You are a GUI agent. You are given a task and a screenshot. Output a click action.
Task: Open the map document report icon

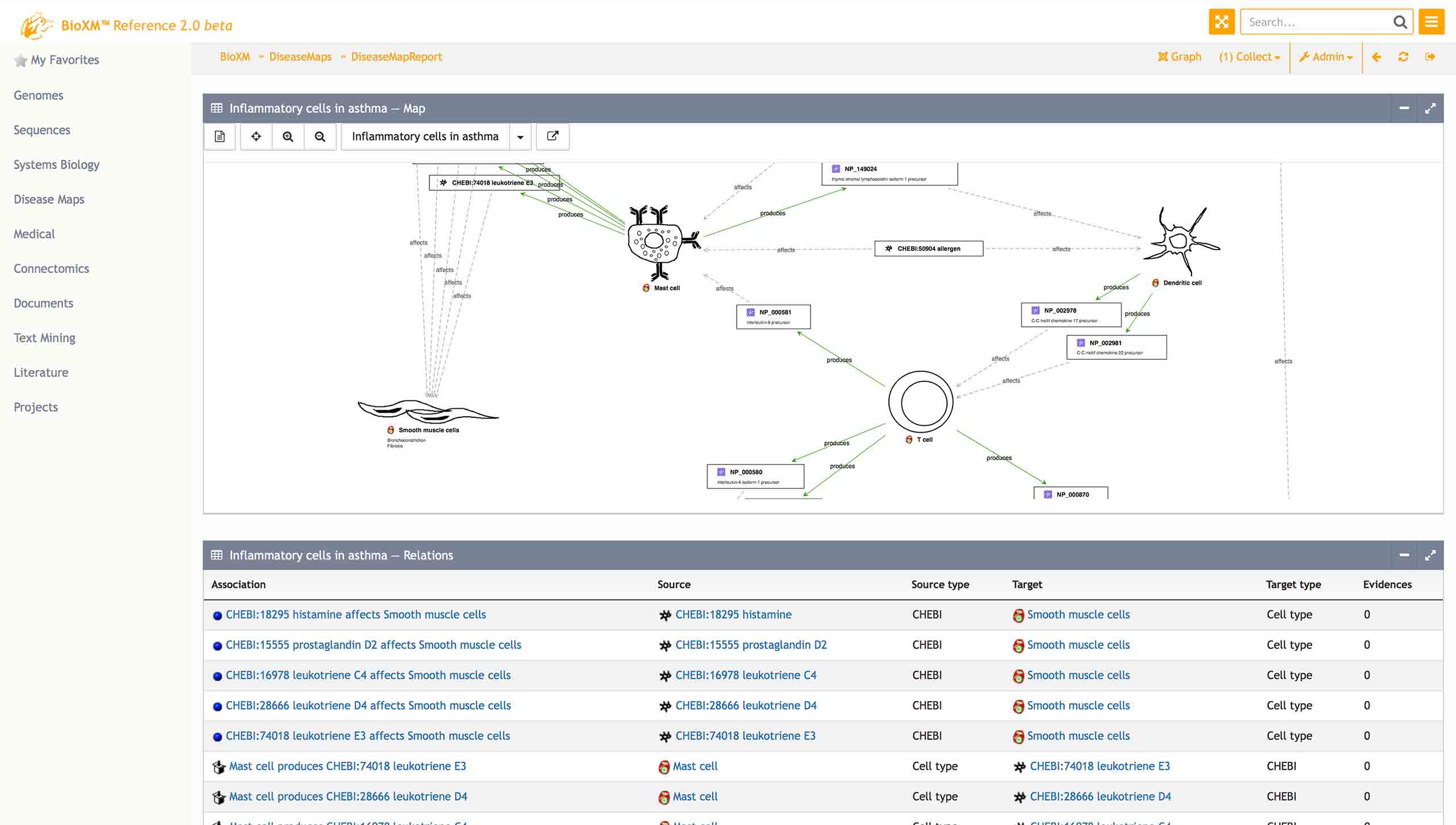coord(220,136)
